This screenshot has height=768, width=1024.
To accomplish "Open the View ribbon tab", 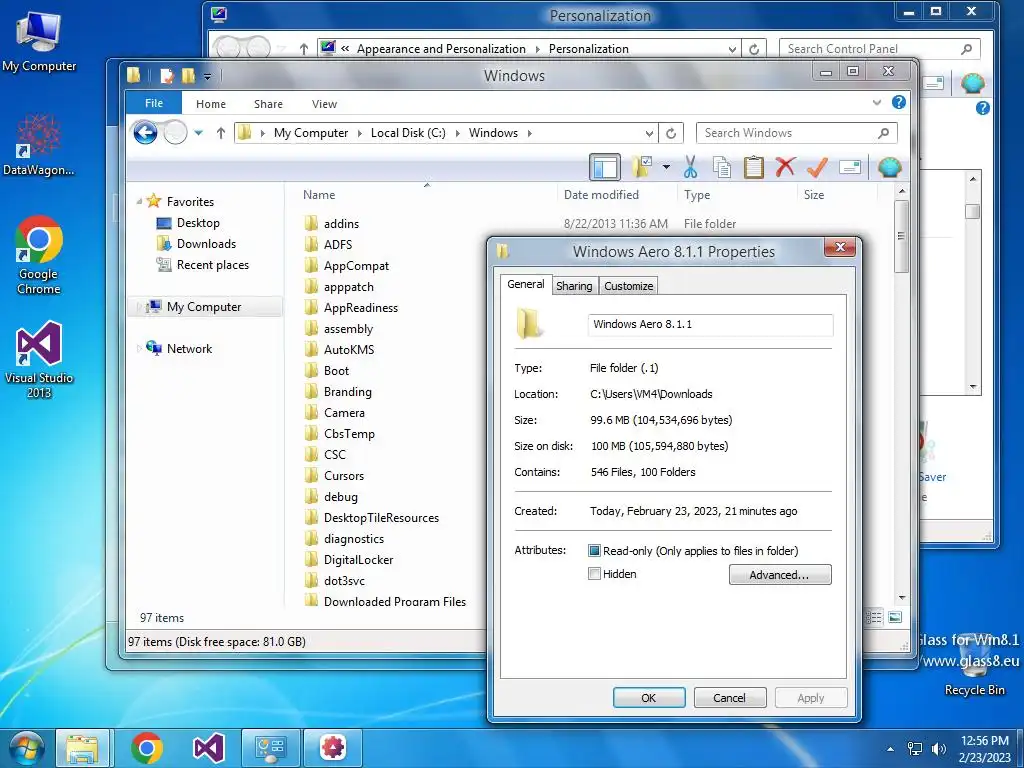I will click(324, 104).
